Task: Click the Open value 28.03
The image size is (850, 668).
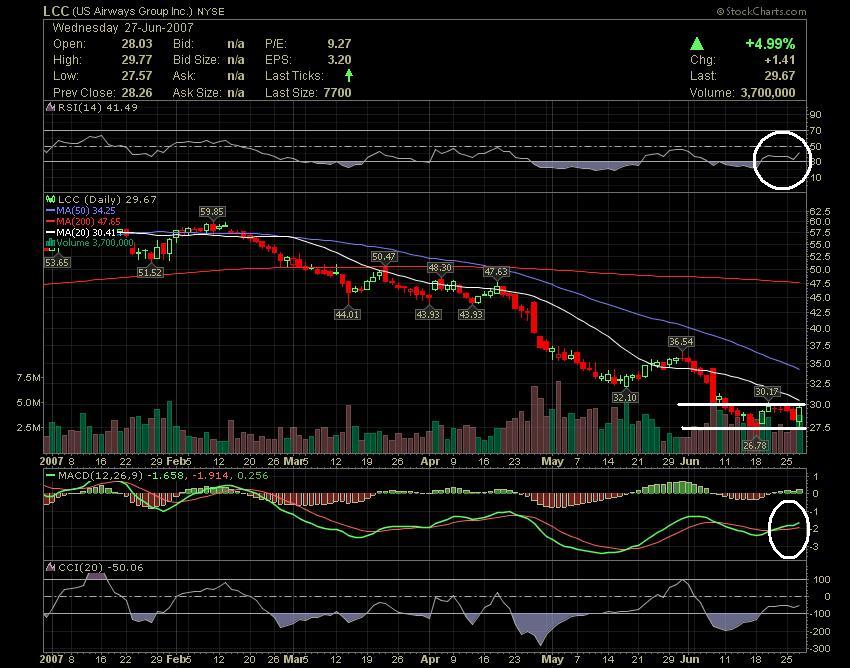Action: click(137, 44)
